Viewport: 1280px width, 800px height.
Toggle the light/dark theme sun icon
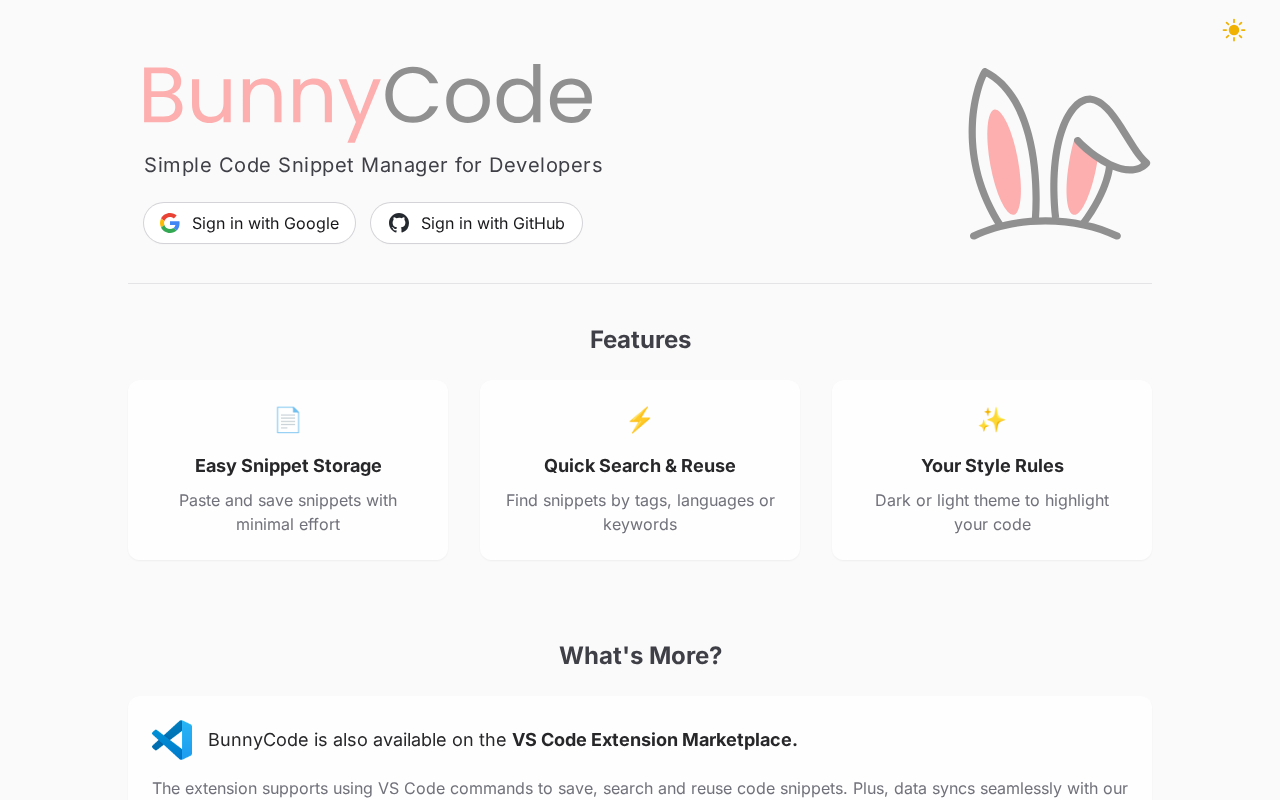[x=1233, y=30]
